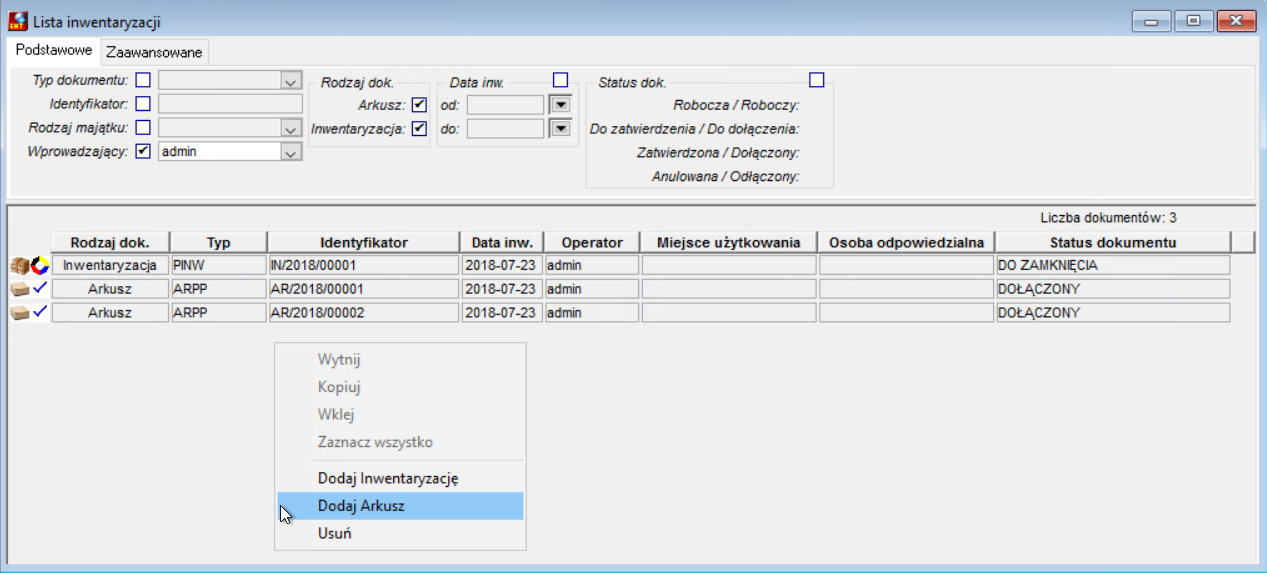1267x573 pixels.
Task: Open the Typ dokumentu dropdown list
Action: (291, 80)
